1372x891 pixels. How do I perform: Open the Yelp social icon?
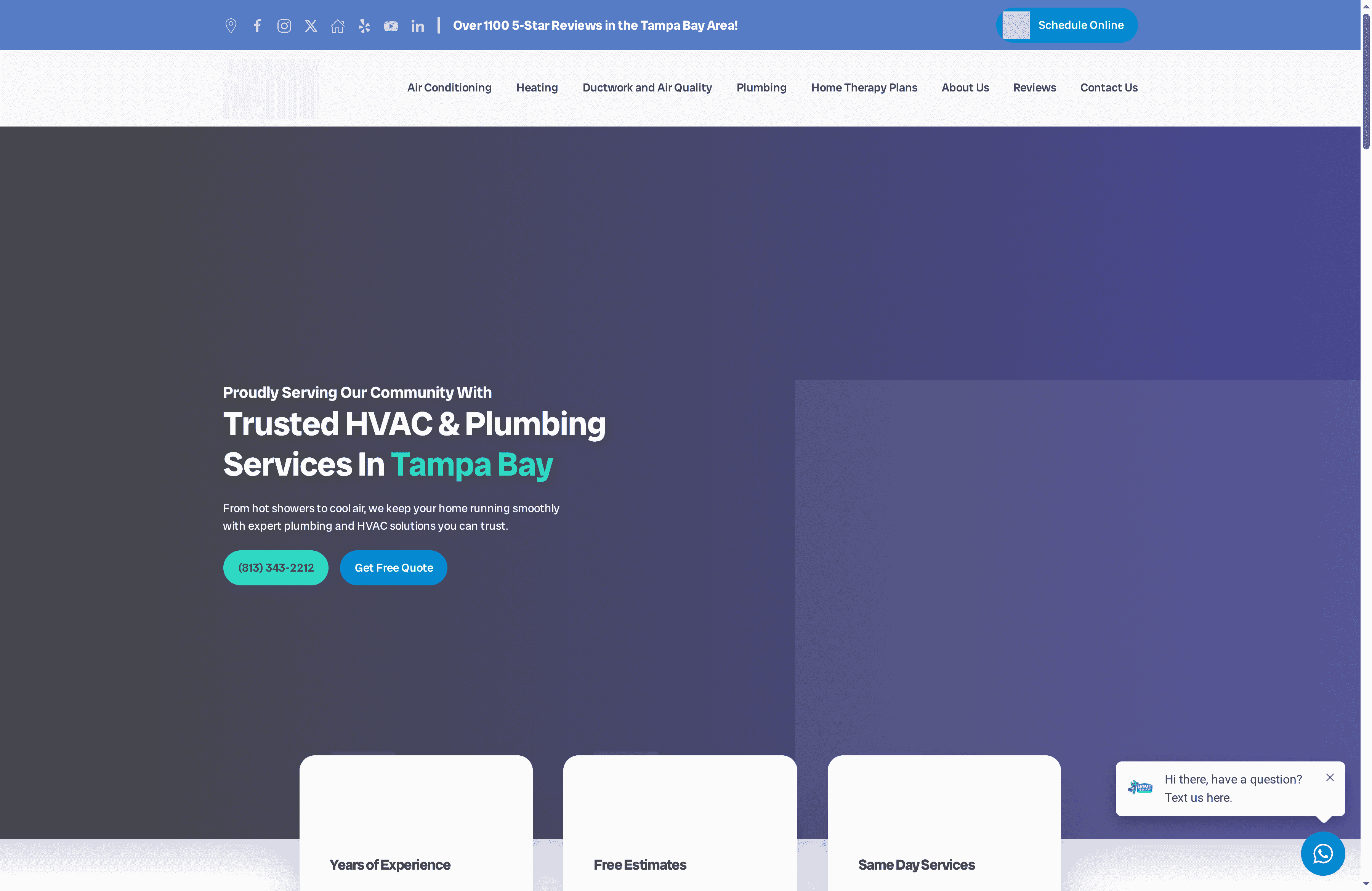tap(364, 26)
